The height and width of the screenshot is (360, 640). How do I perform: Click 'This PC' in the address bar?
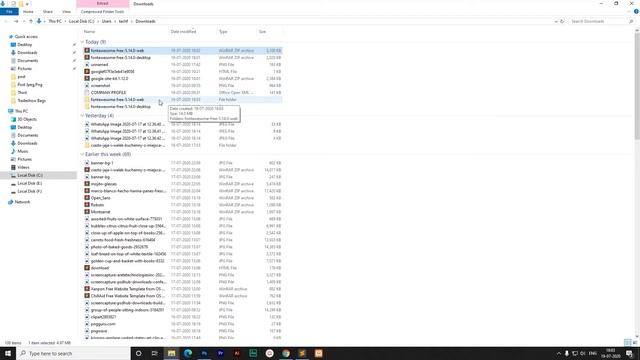[55, 21]
